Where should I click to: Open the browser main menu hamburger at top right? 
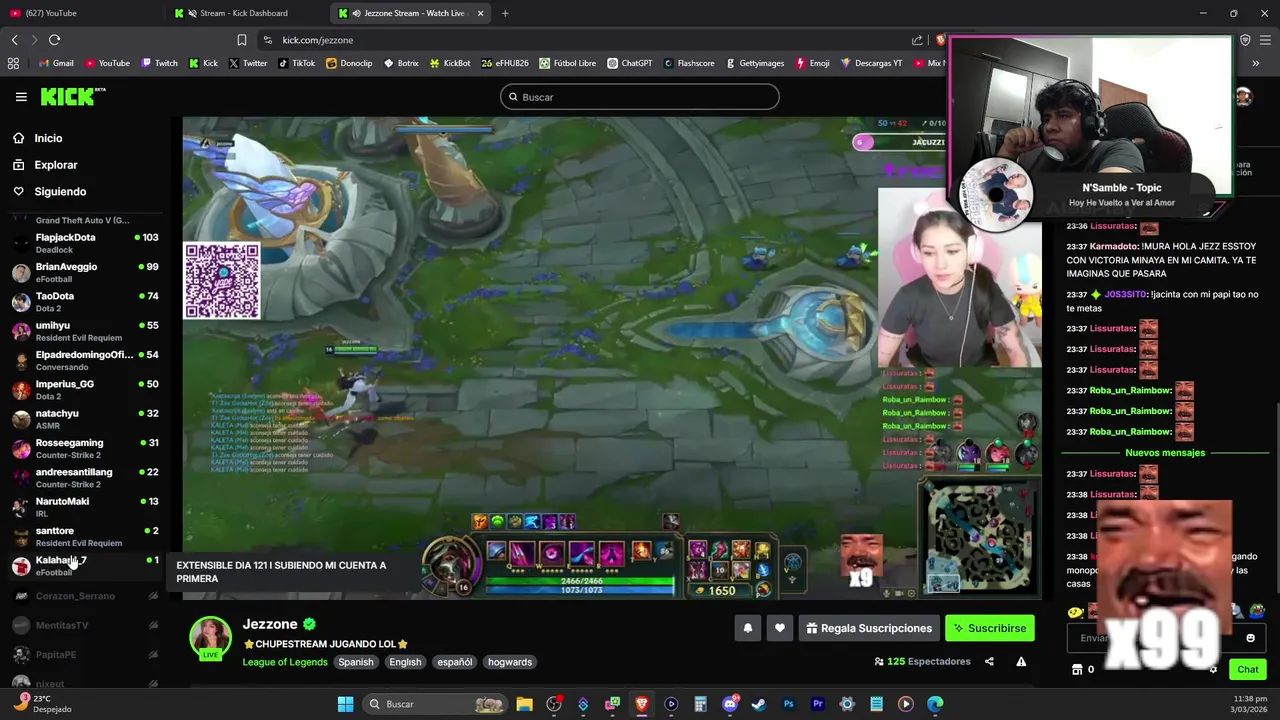1266,40
